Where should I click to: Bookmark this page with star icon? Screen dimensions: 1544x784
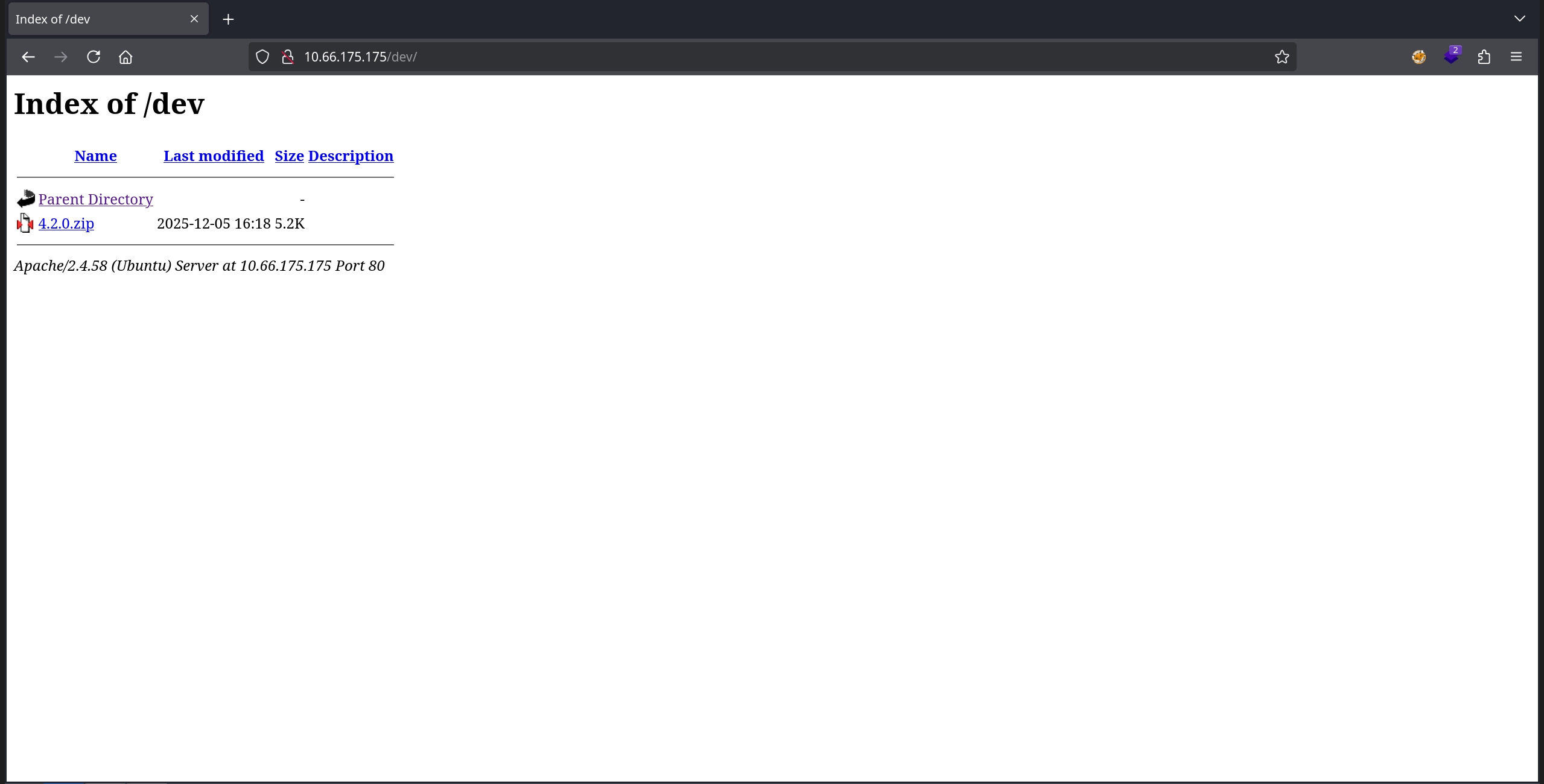(x=1282, y=57)
